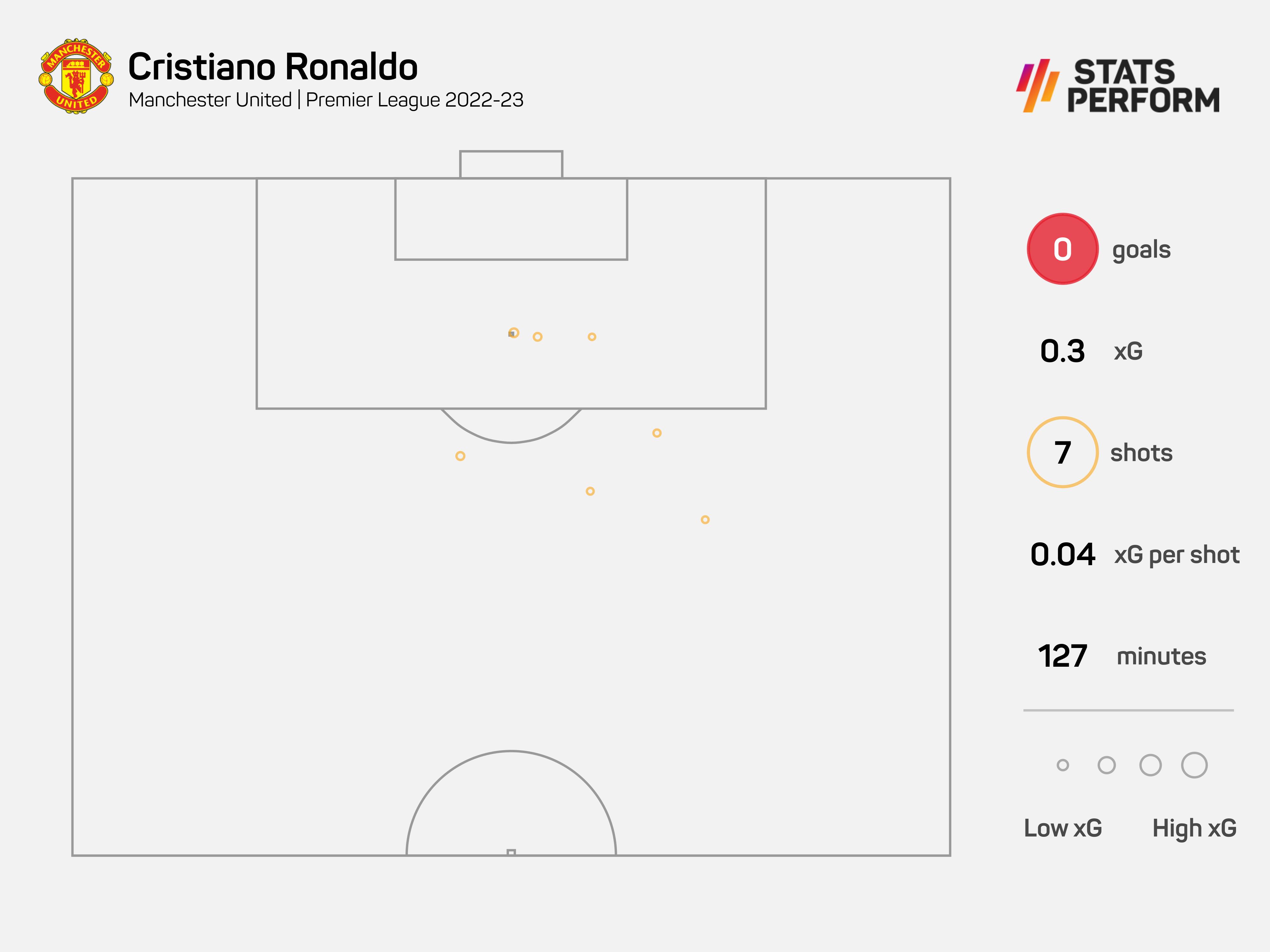
Task: Click the High xG label
Action: (1194, 828)
